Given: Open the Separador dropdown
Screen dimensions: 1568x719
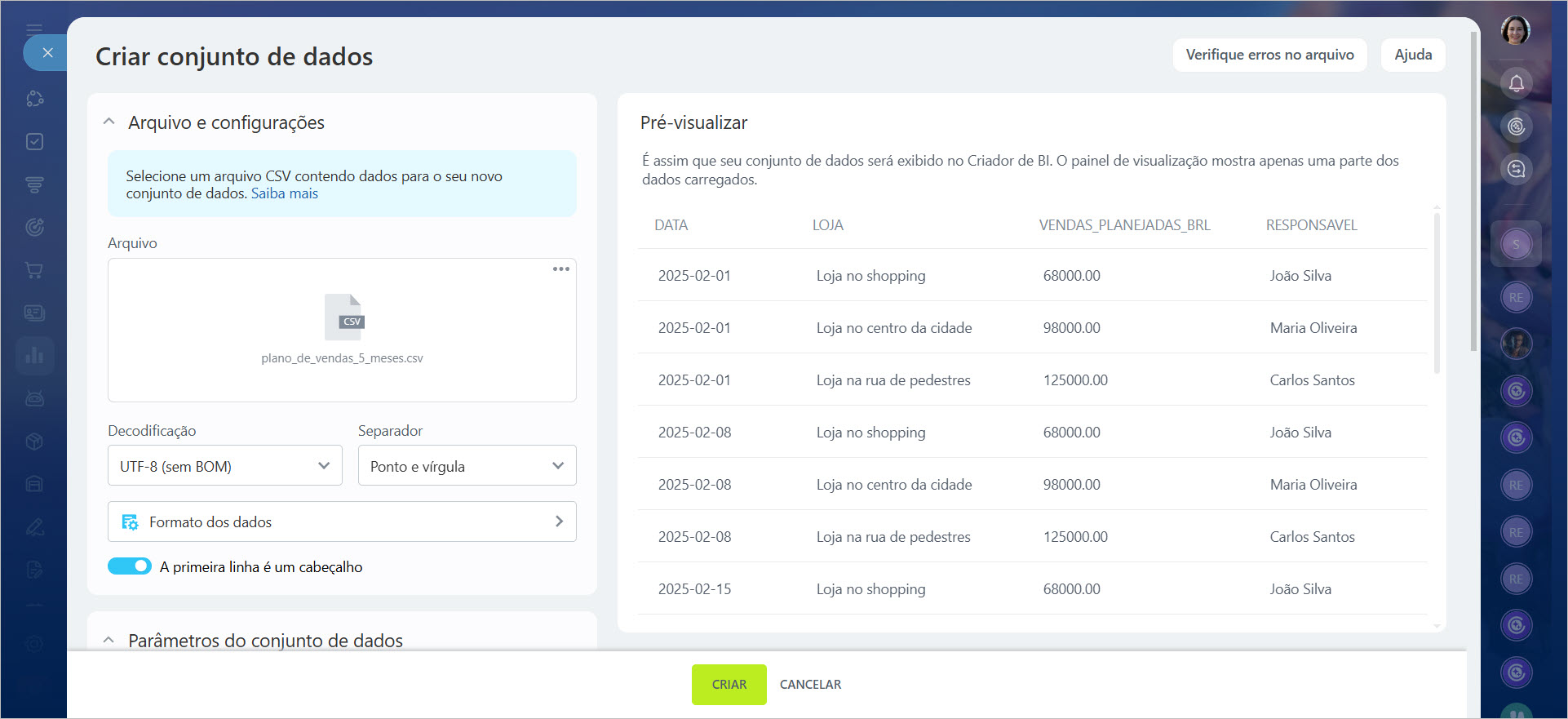Looking at the screenshot, I should [x=467, y=466].
